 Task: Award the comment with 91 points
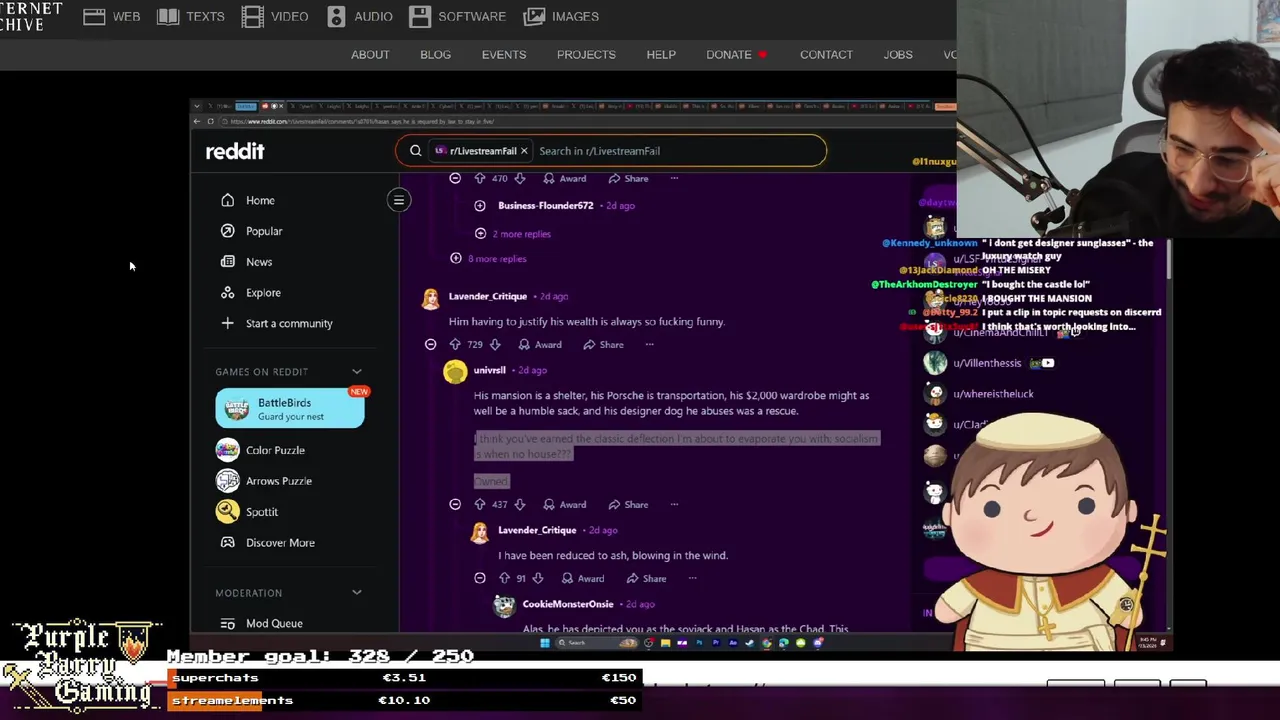coord(583,578)
